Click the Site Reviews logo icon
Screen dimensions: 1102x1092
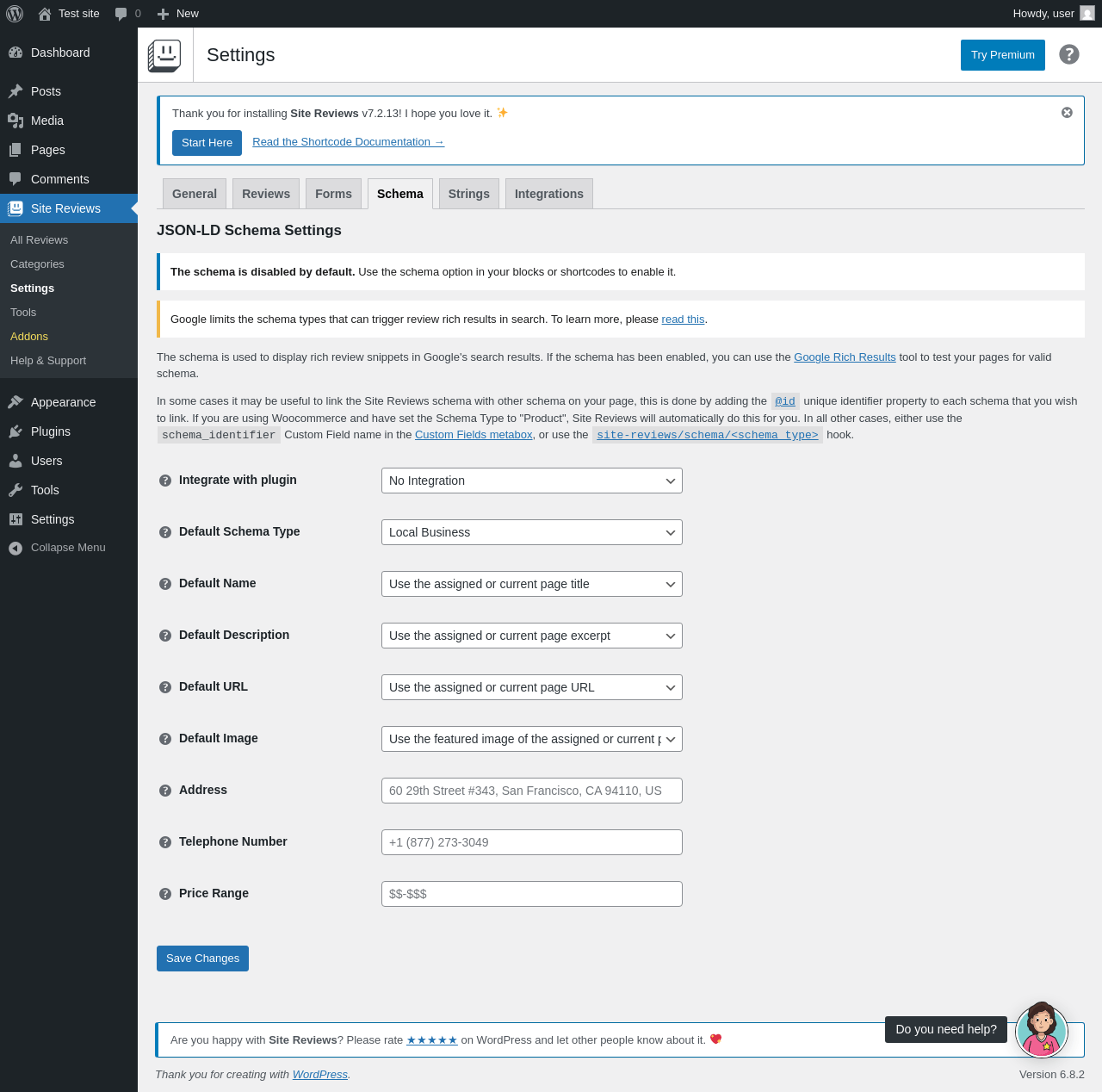[164, 55]
